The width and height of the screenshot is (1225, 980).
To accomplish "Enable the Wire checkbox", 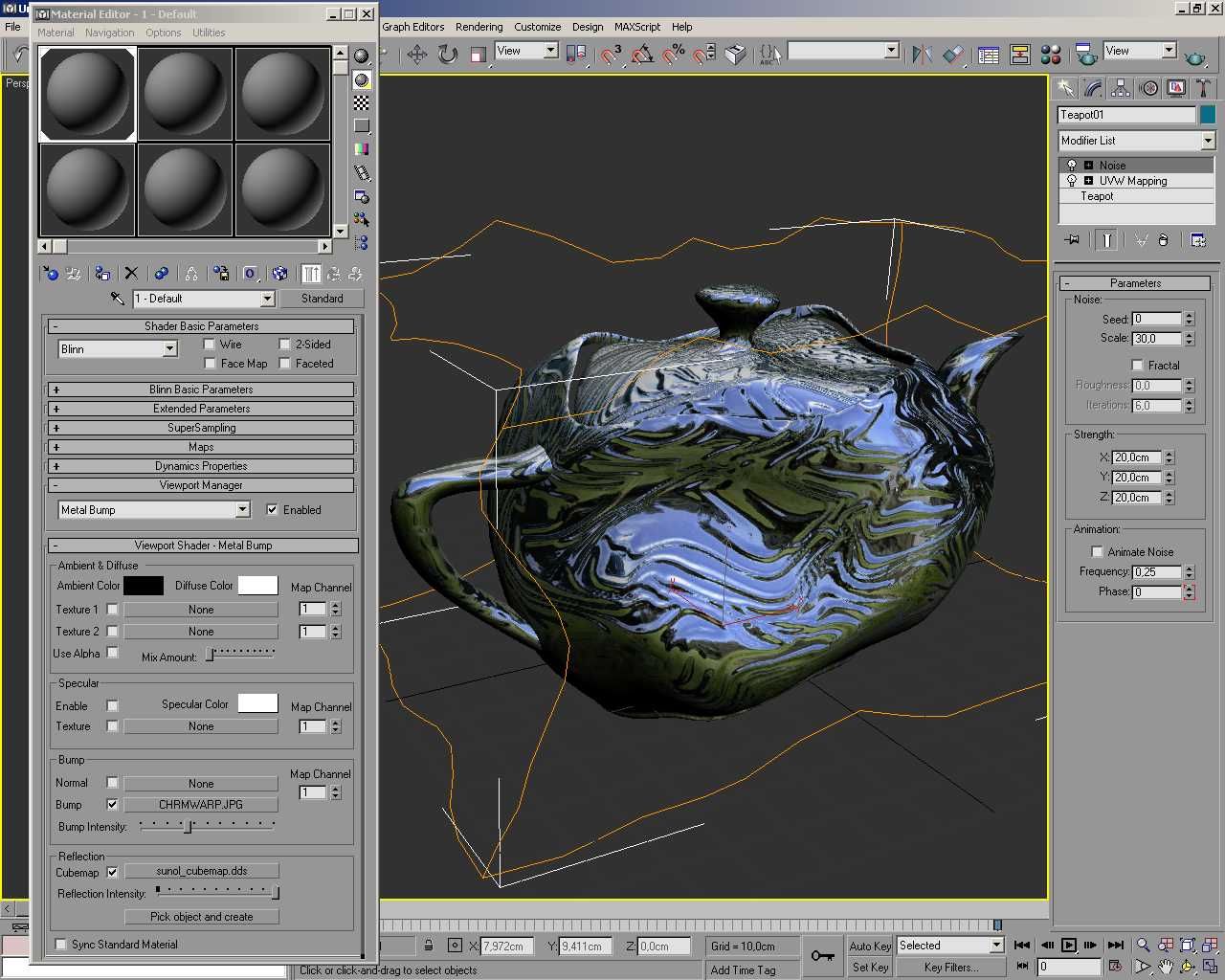I will click(209, 345).
